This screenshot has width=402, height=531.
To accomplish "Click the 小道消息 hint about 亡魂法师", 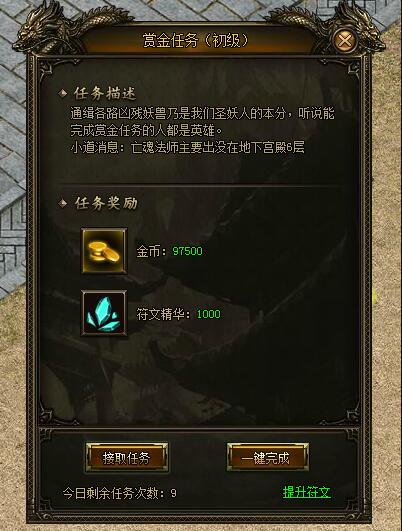I will [x=187, y=148].
